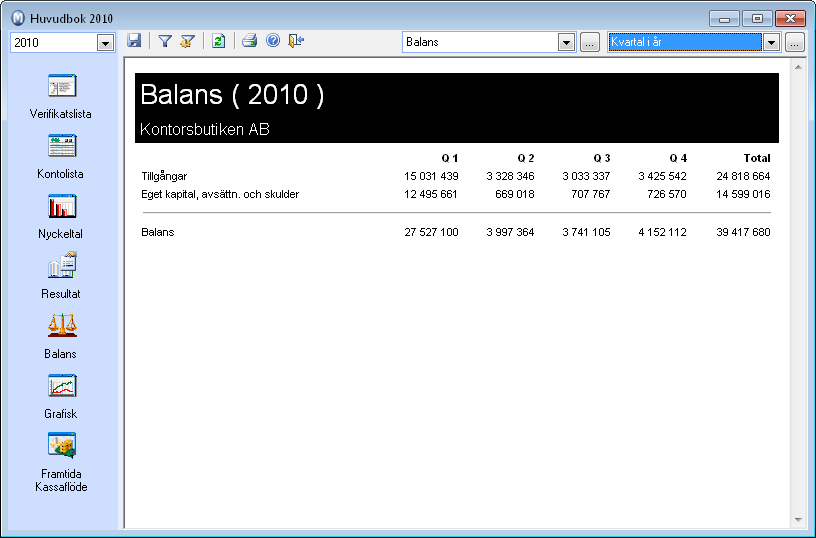The image size is (816, 538).
Task: Click the Balans ( 2010 ) report heading
Action: (232, 95)
